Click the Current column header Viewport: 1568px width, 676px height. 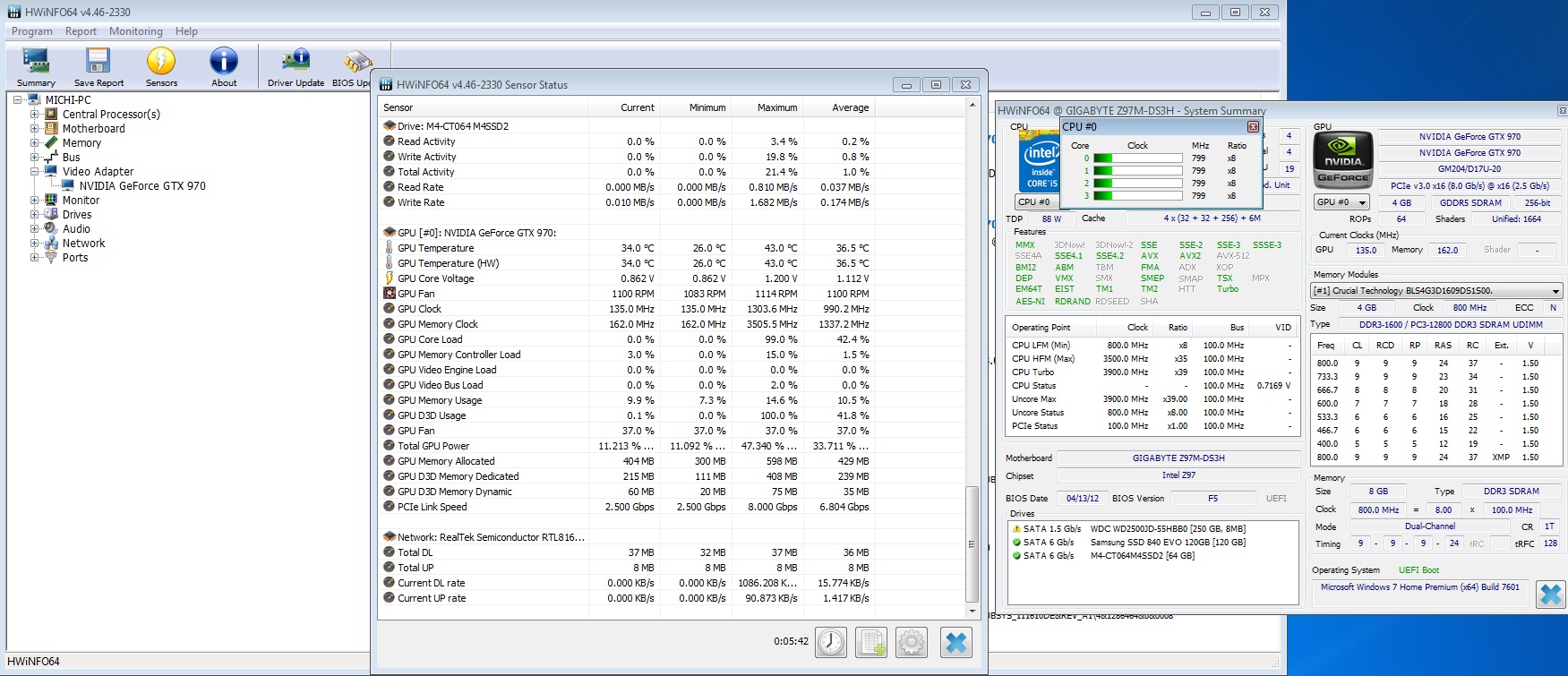point(624,107)
